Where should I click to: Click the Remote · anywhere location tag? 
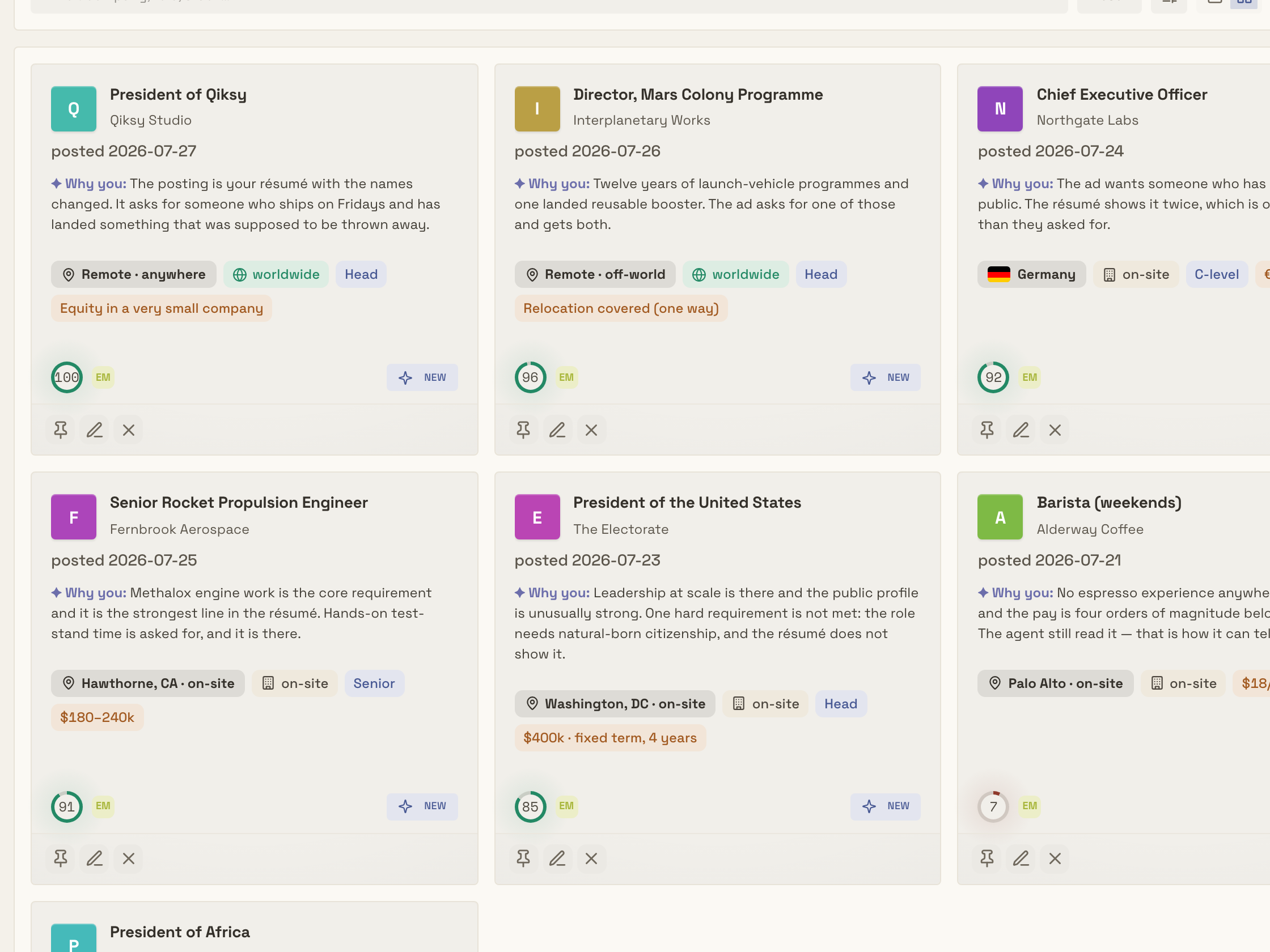pos(134,274)
